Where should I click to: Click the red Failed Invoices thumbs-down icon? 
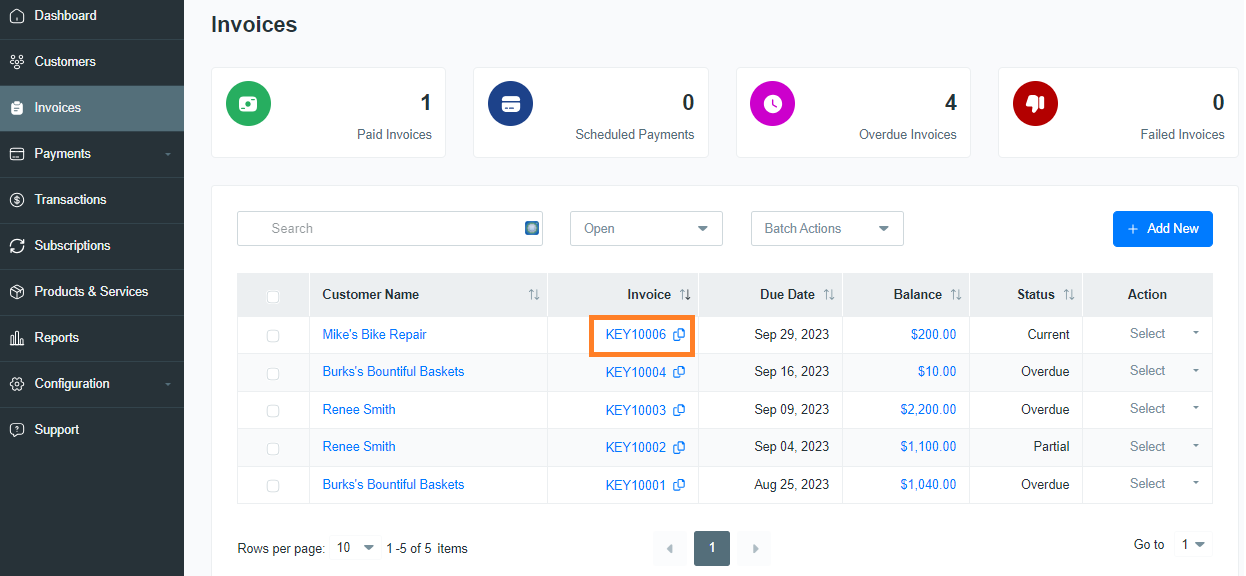(1035, 103)
